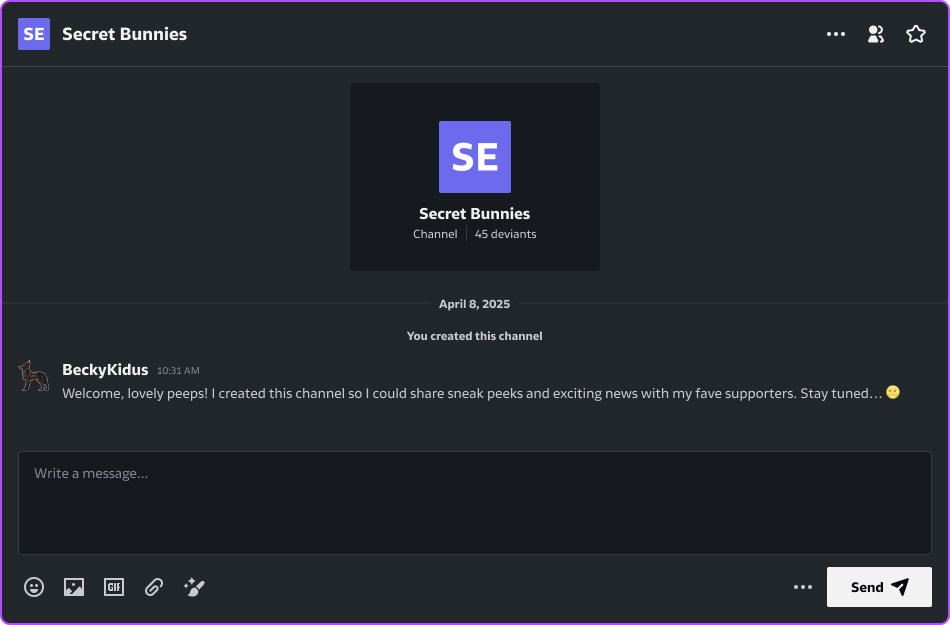The height and width of the screenshot is (625, 950).
Task: Open the channel members list icon
Action: 876,34
